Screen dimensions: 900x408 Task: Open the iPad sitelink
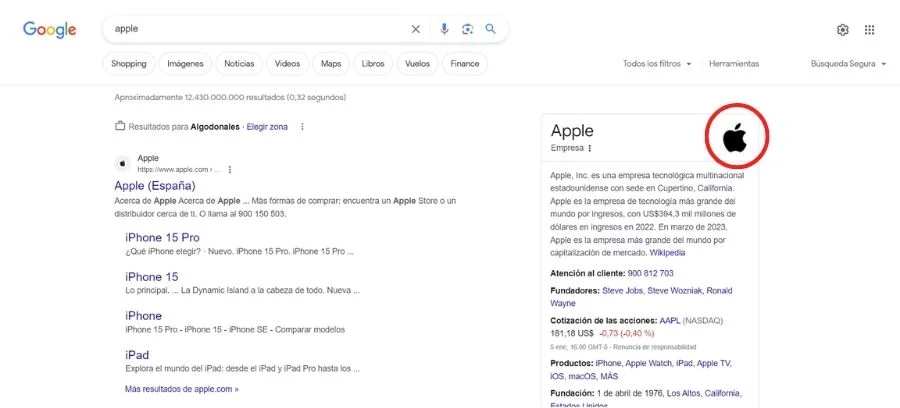137,355
